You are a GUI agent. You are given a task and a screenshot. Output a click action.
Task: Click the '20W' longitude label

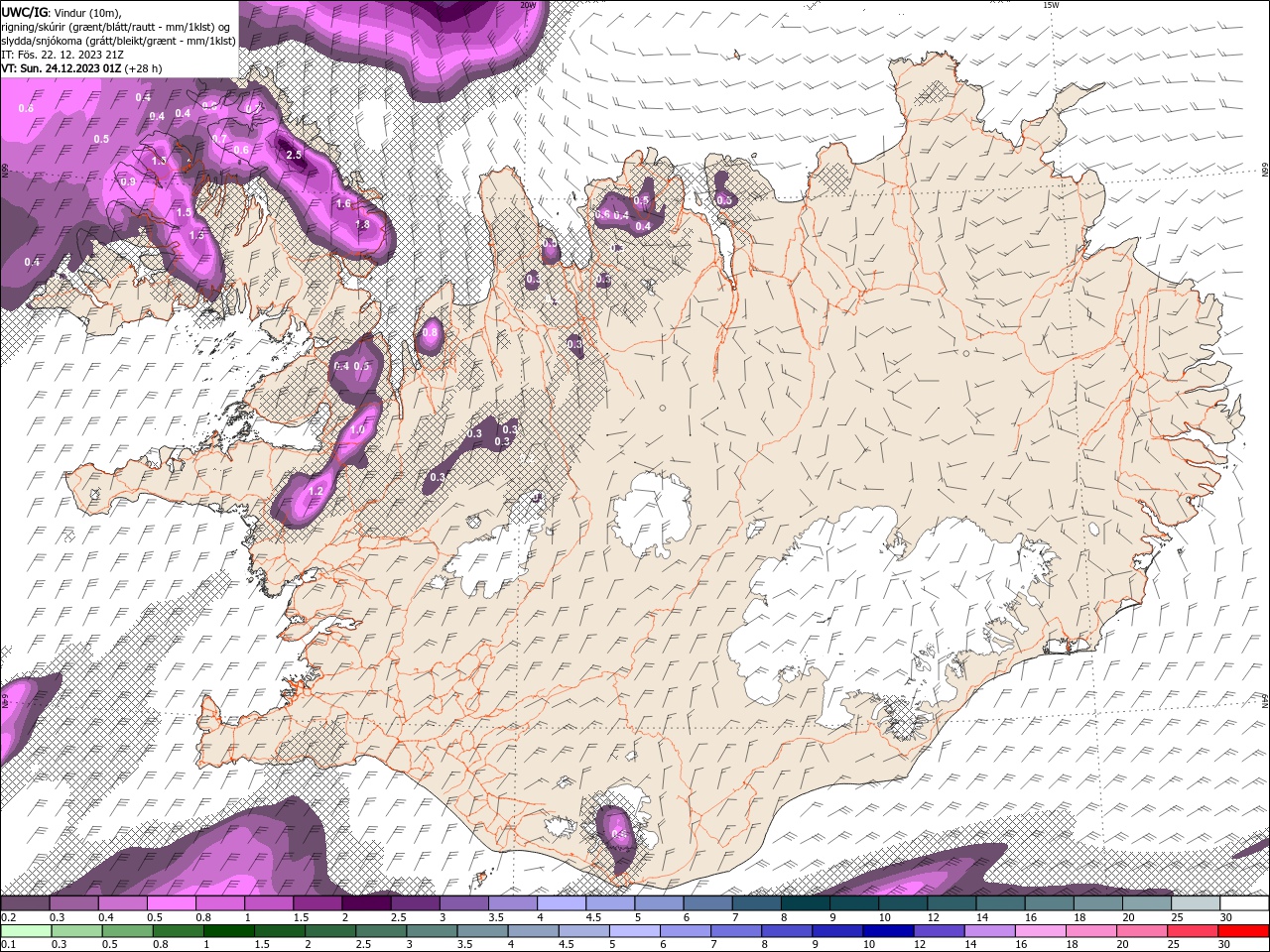click(x=528, y=4)
